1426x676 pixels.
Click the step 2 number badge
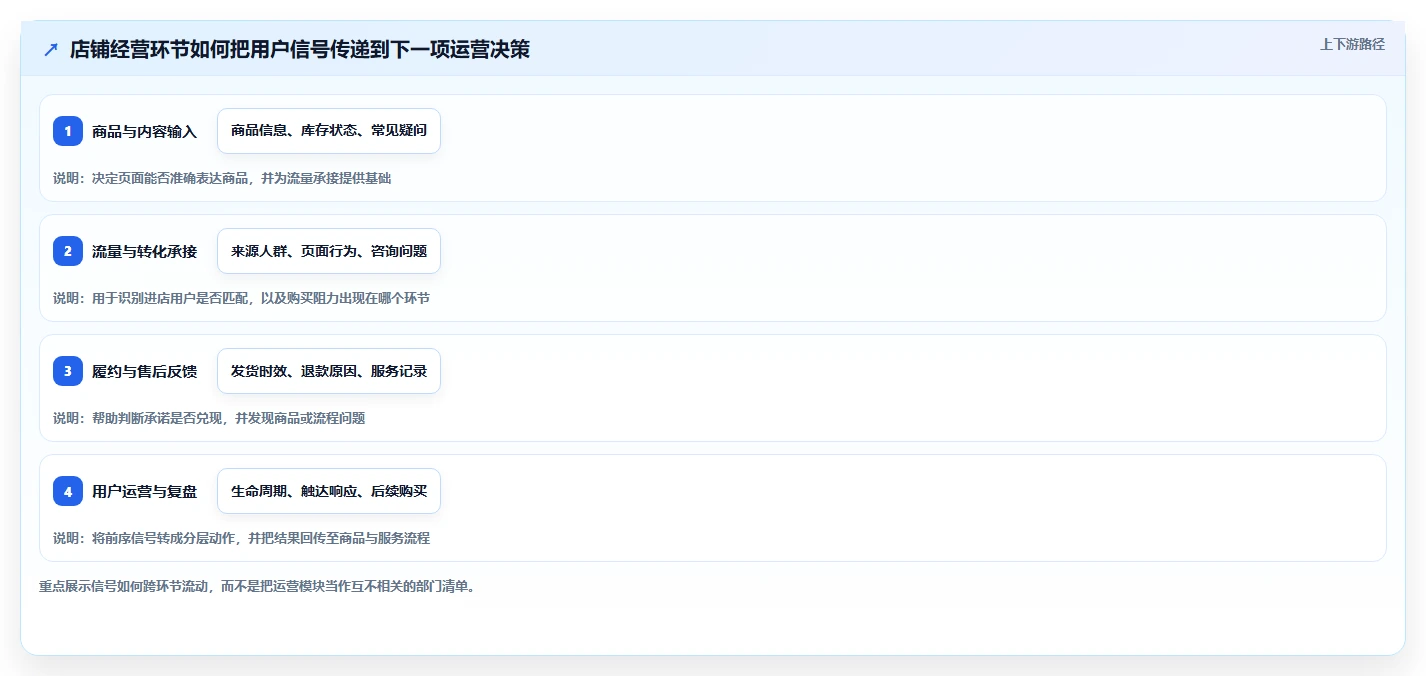tap(68, 251)
